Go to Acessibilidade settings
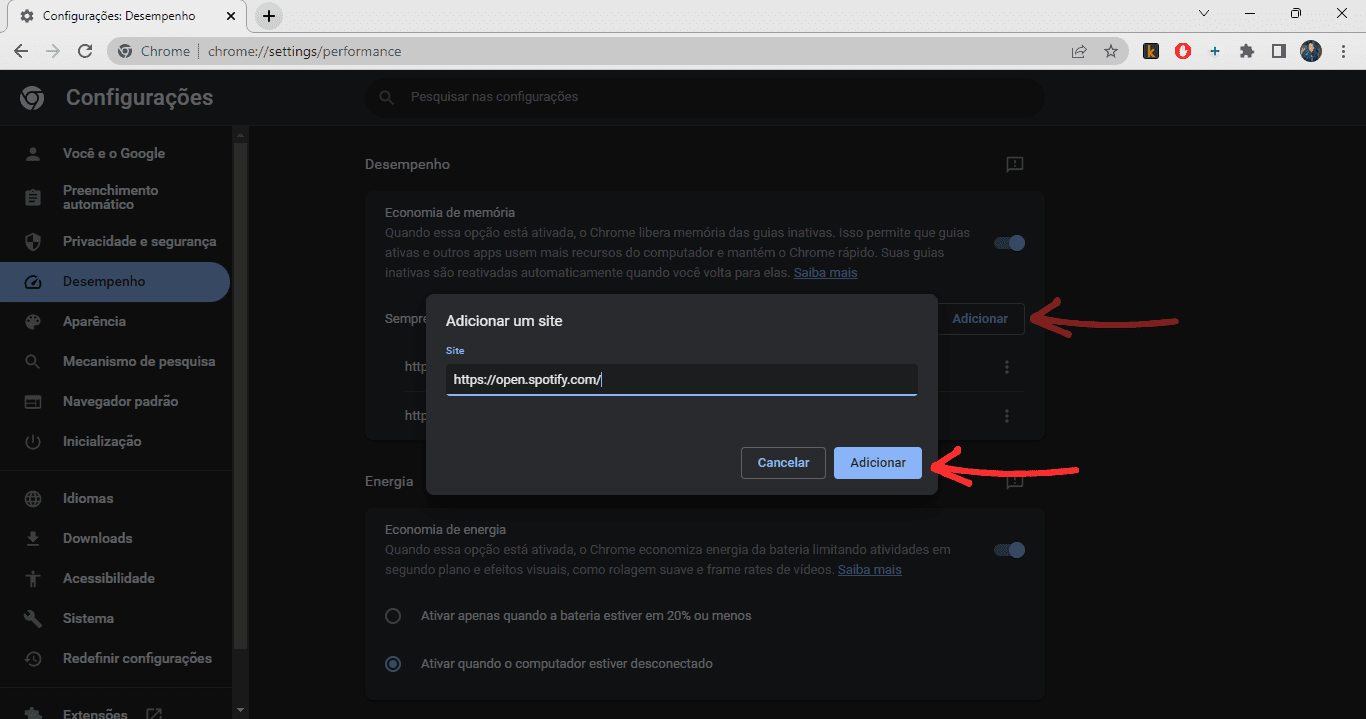This screenshot has width=1366, height=719. pyautogui.click(x=115, y=578)
